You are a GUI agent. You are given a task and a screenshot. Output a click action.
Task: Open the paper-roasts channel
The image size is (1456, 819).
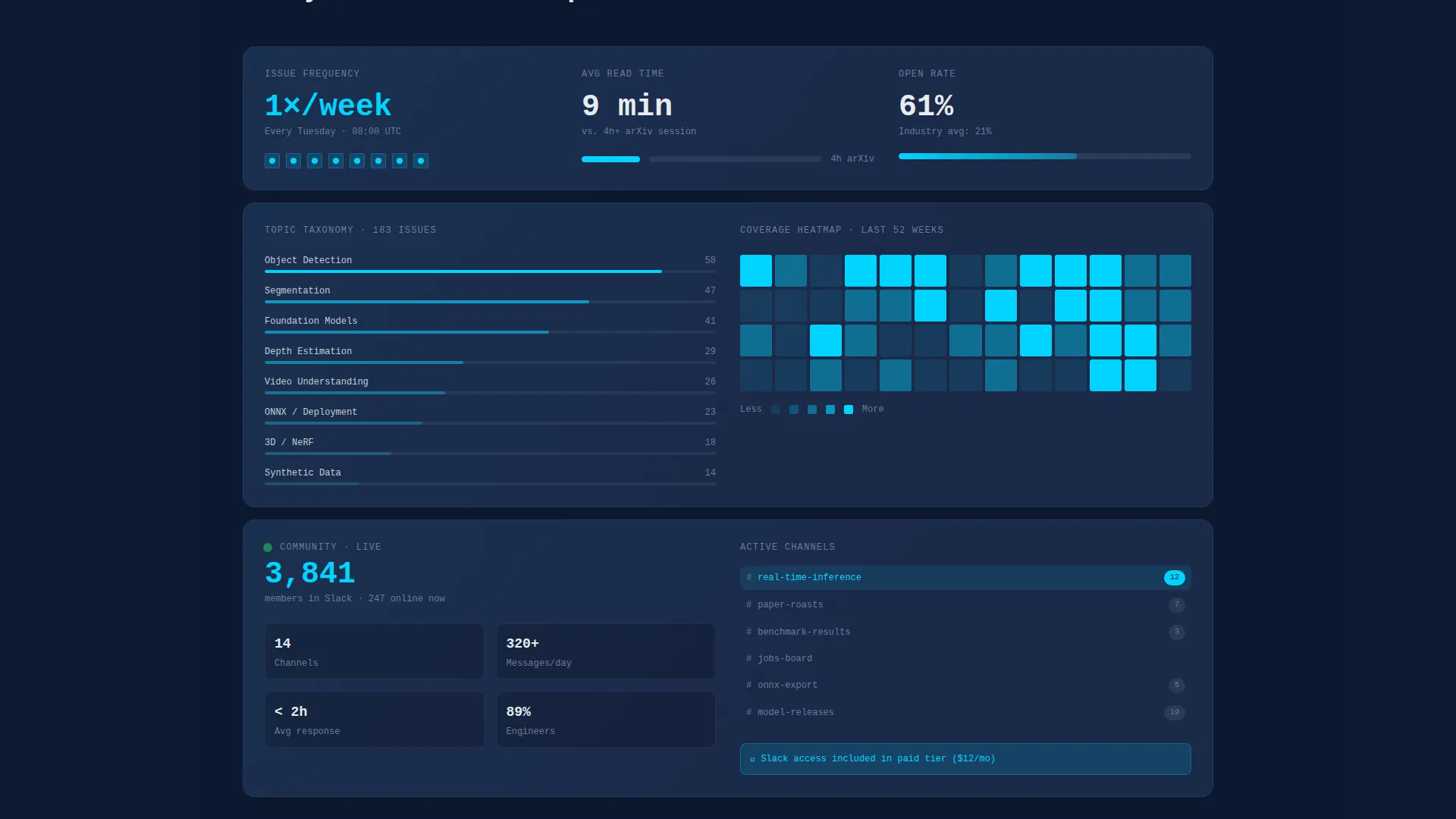965,605
